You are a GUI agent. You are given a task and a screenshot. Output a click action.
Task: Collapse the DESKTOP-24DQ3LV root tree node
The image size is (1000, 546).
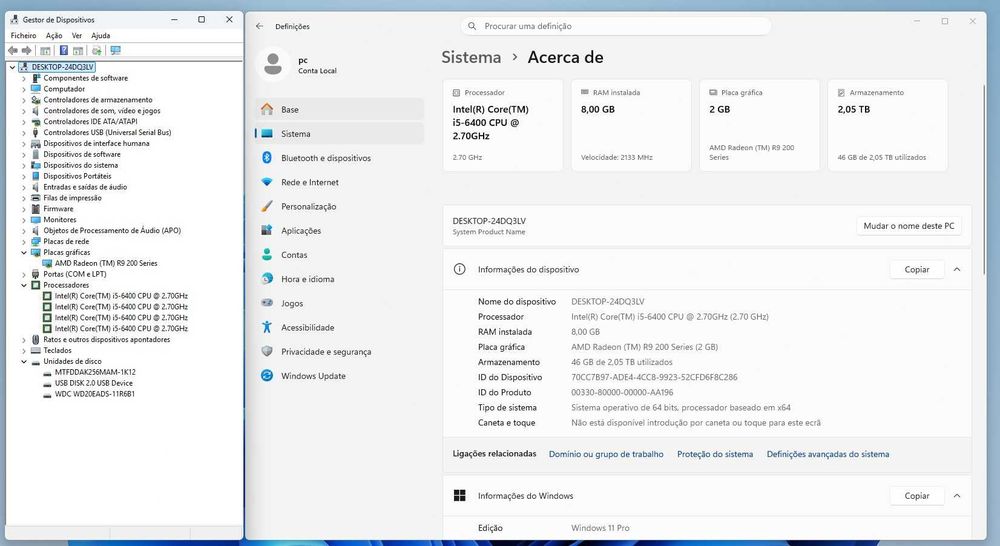[x=13, y=67]
